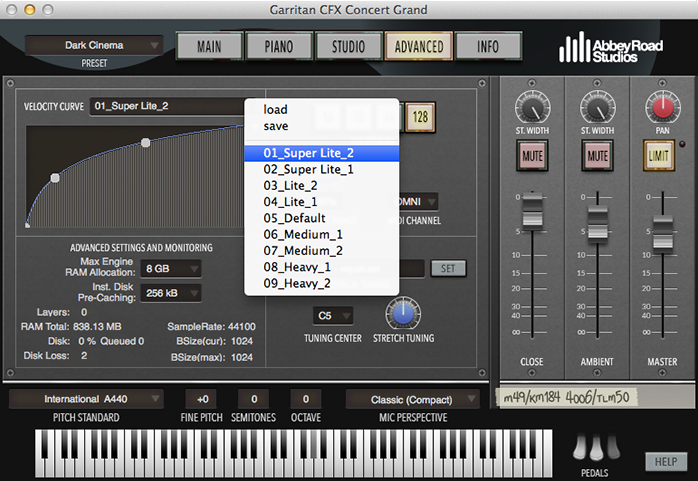Click the Semitones 0 value
Image resolution: width=698 pixels, height=481 pixels.
(x=254, y=399)
